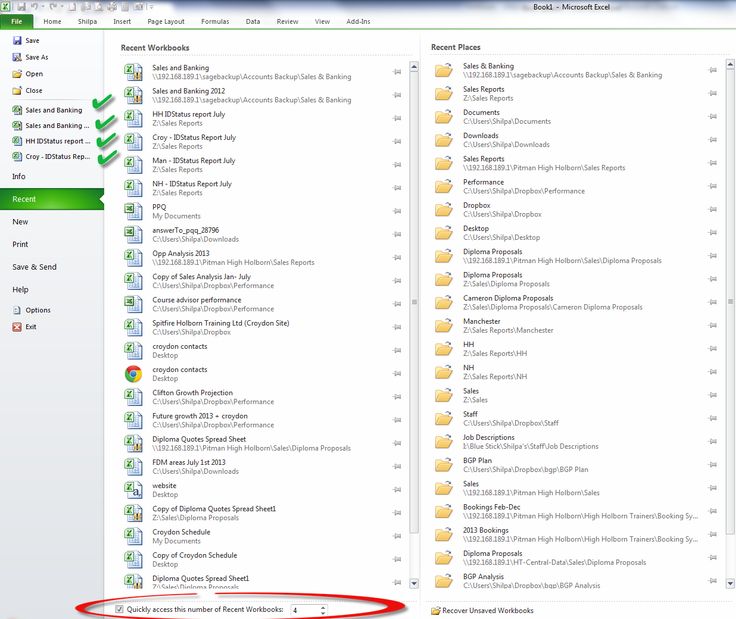Click the Save icon in the File menu
This screenshot has height=619, width=736.
coord(17,41)
